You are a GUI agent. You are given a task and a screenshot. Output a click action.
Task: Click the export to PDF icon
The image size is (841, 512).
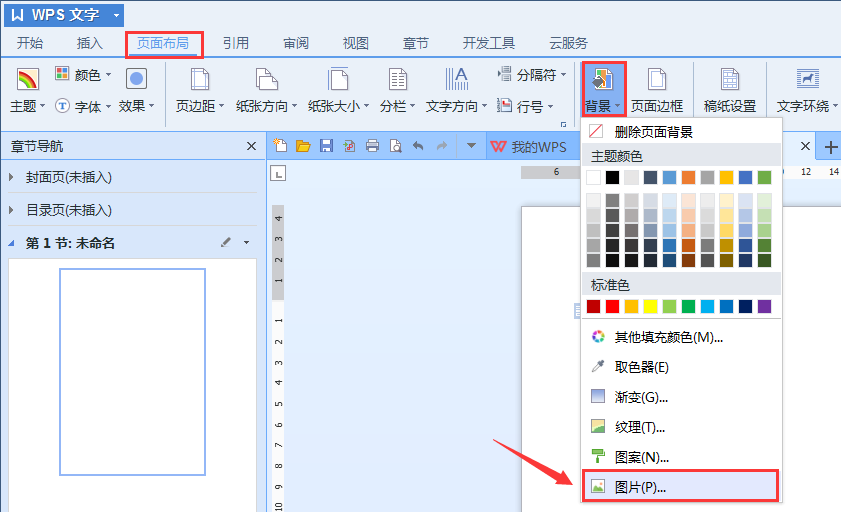click(349, 145)
